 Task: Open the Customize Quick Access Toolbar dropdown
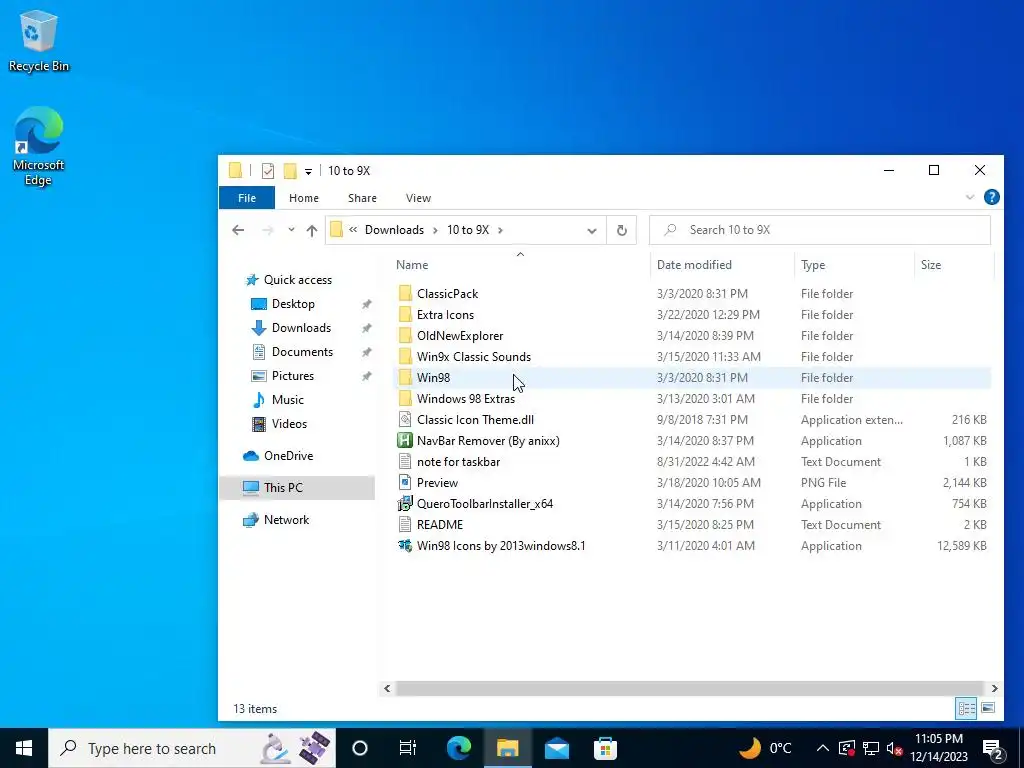(x=308, y=172)
